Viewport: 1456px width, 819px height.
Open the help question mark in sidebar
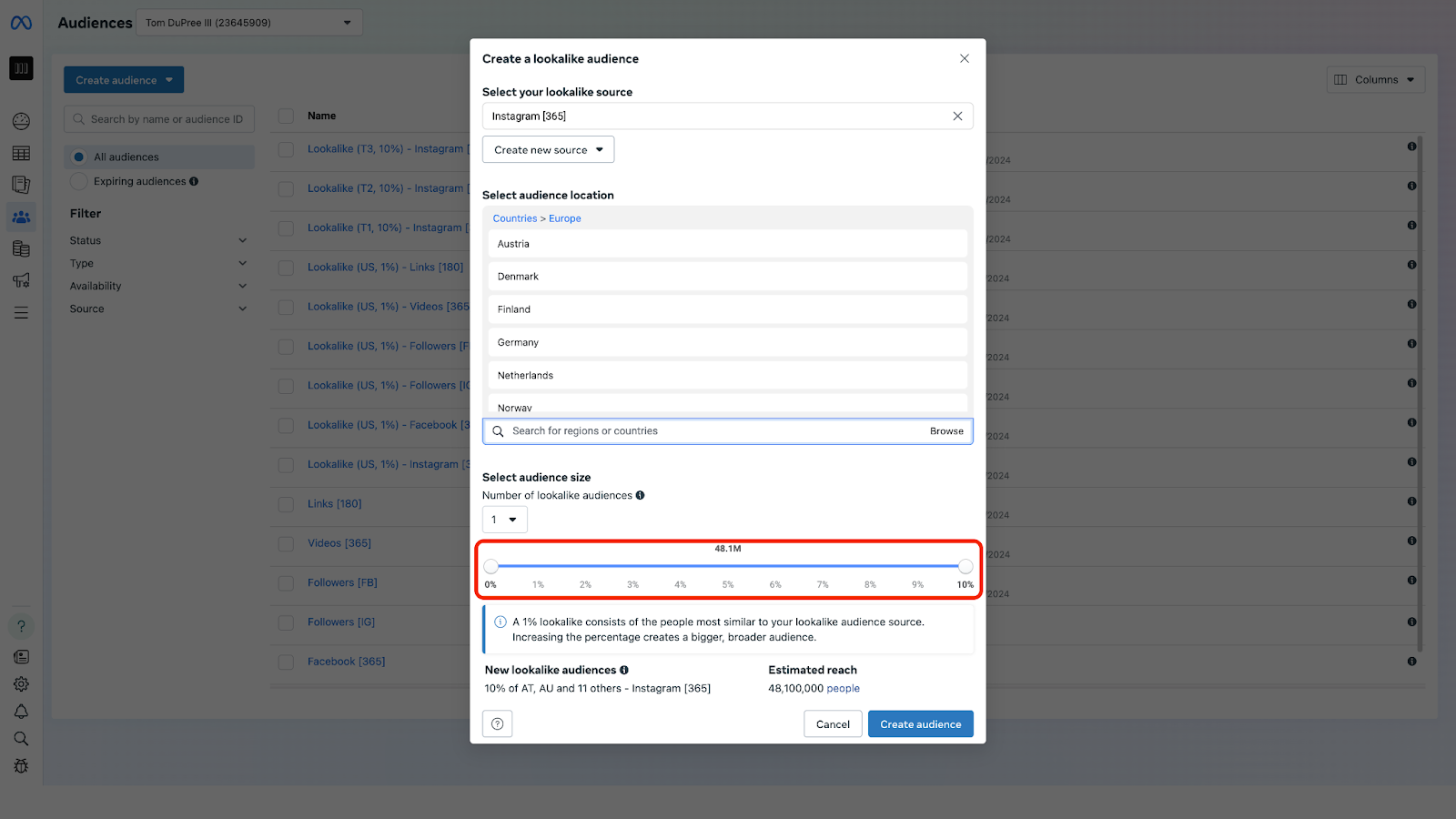click(x=21, y=626)
